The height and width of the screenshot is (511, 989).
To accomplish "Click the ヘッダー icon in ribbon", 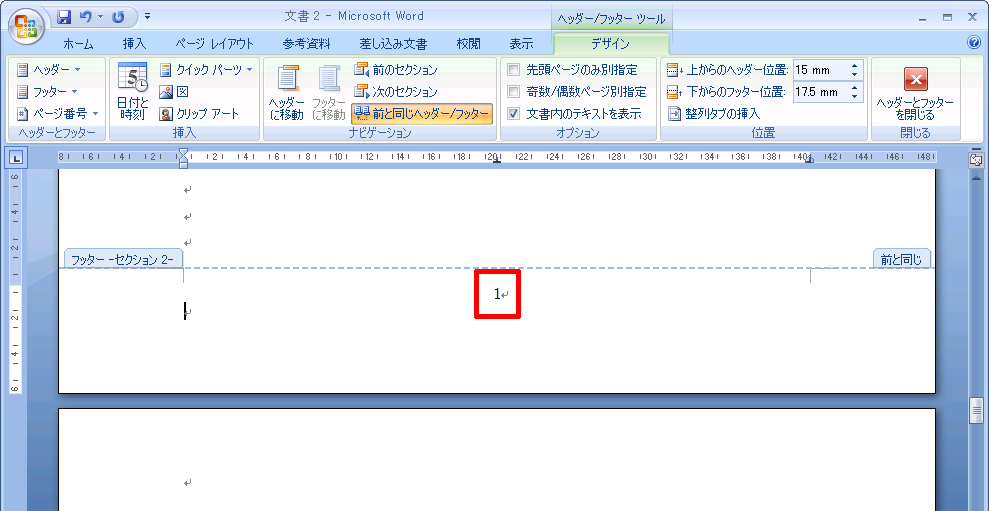I will click(23, 69).
